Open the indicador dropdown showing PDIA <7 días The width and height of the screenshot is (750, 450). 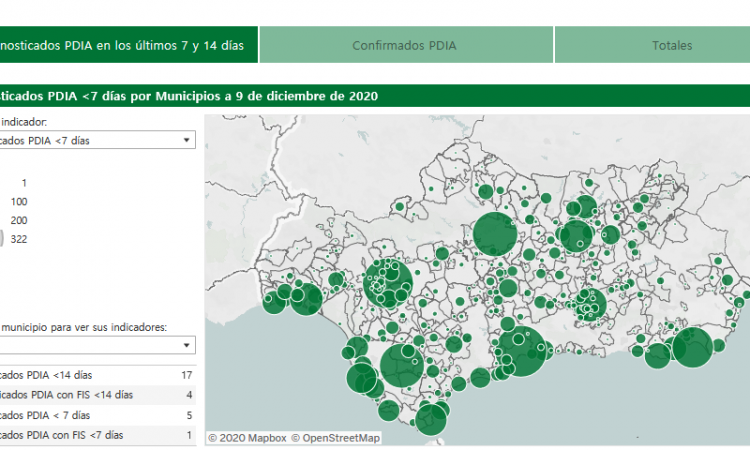pyautogui.click(x=97, y=141)
